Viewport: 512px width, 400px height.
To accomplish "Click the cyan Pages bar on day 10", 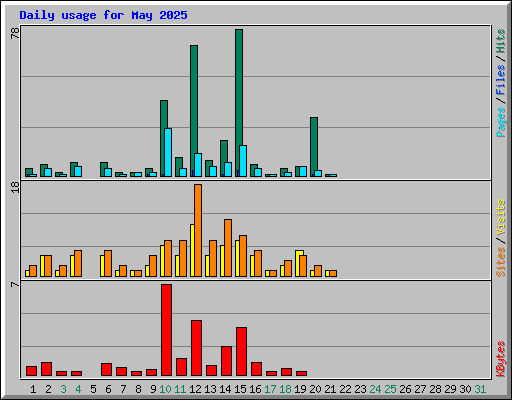I will pyautogui.click(x=168, y=152).
